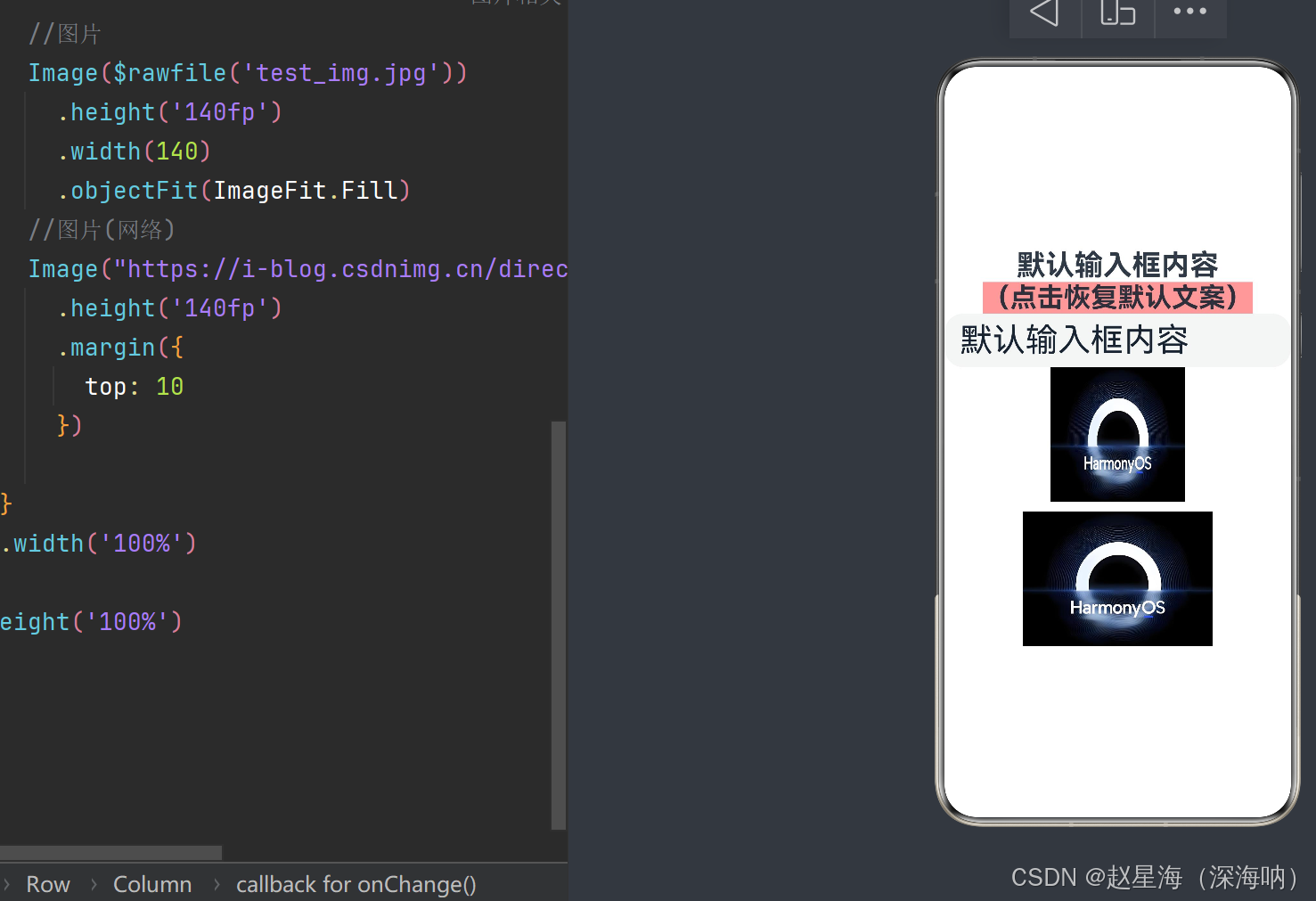Click the .width('100%') code line
The height and width of the screenshot is (901, 1316).
pyautogui.click(x=98, y=544)
